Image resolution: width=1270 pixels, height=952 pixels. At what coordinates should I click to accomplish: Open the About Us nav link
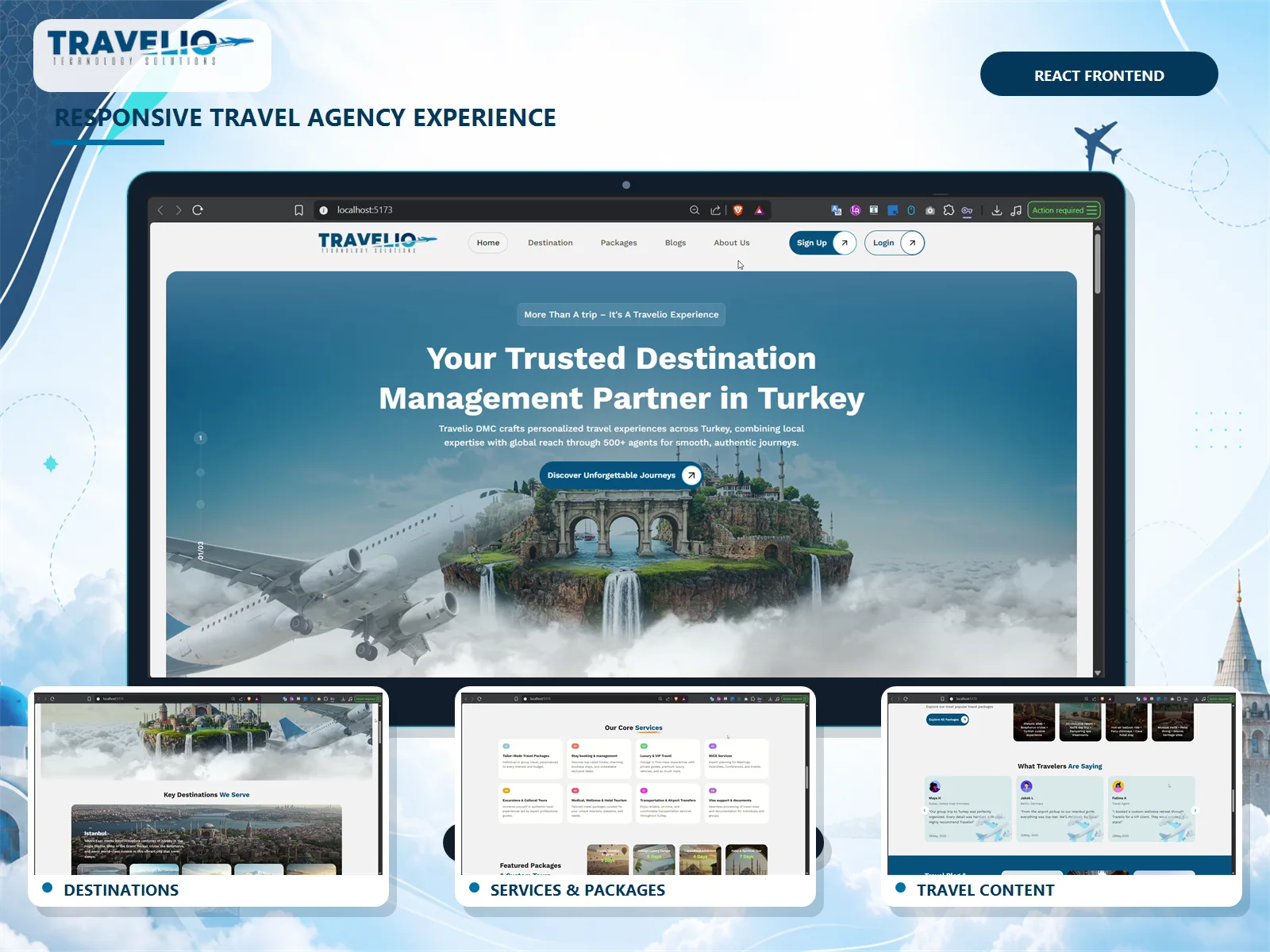coord(731,243)
